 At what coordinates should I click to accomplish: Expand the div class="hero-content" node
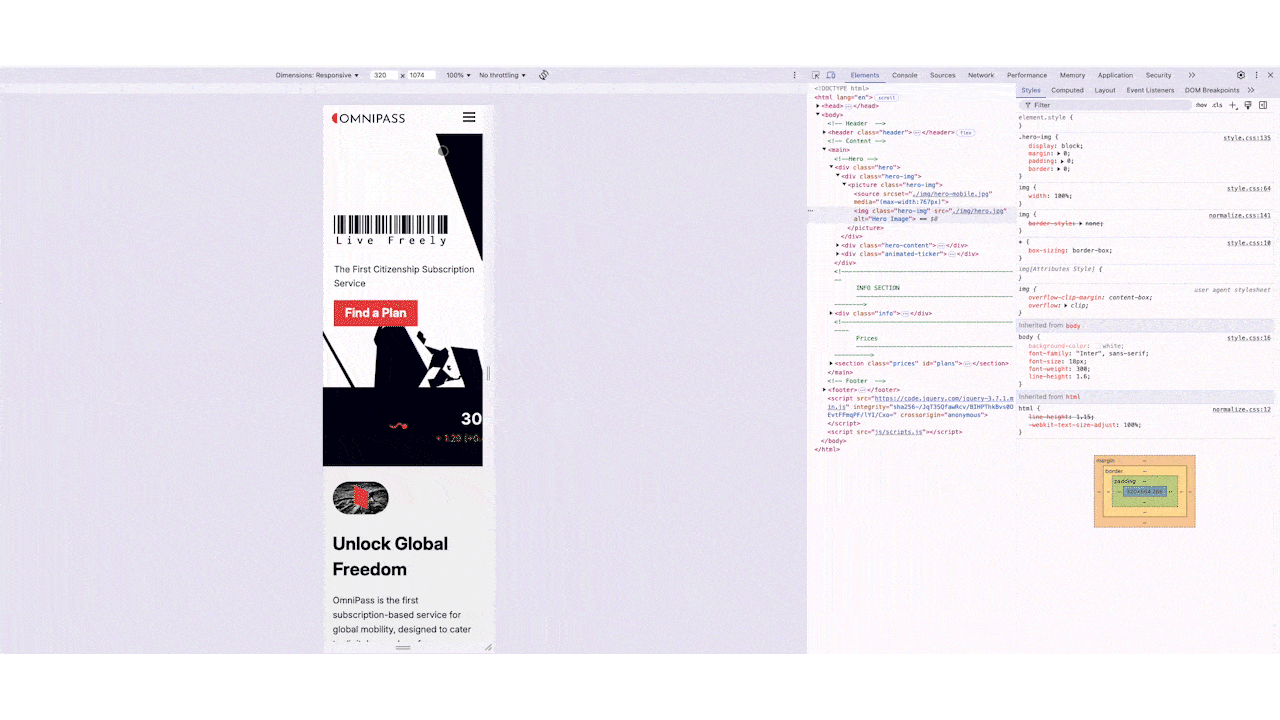point(838,245)
